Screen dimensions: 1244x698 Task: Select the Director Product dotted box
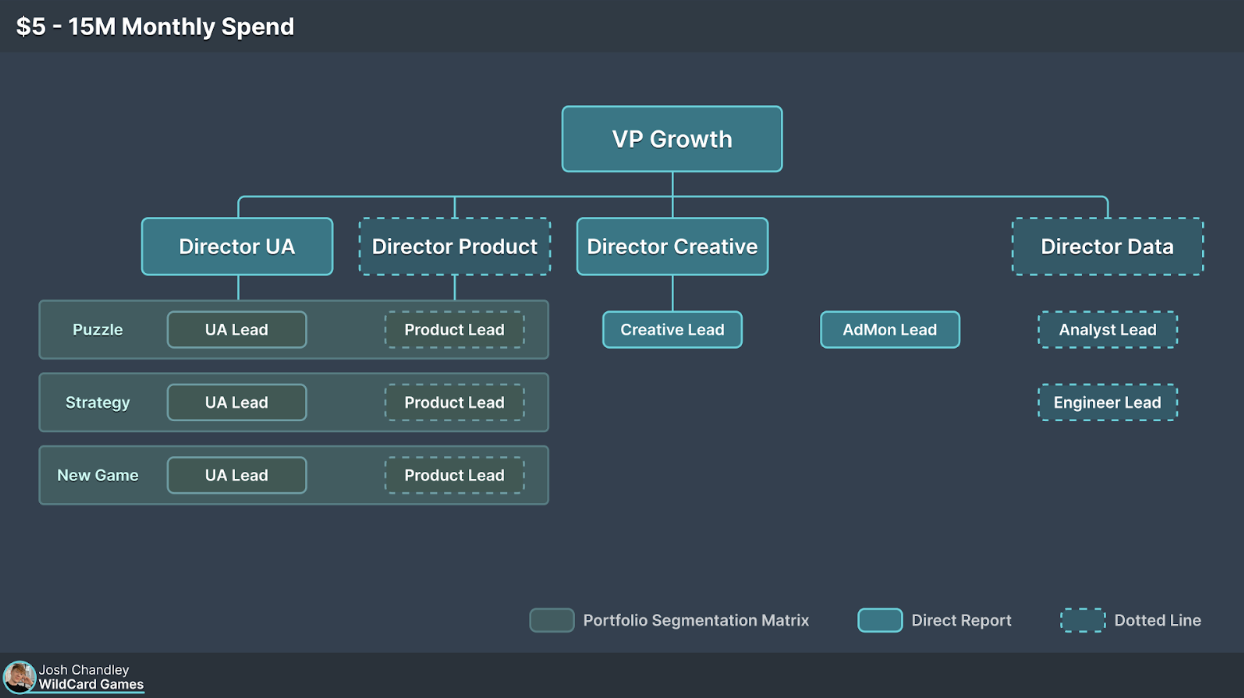[x=455, y=246]
